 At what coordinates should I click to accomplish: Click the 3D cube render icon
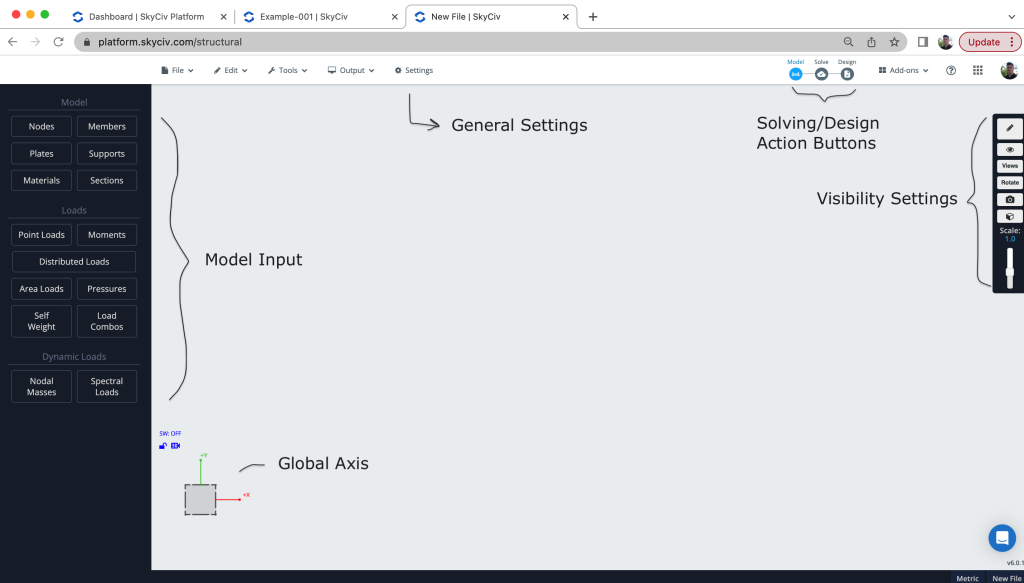[1009, 216]
